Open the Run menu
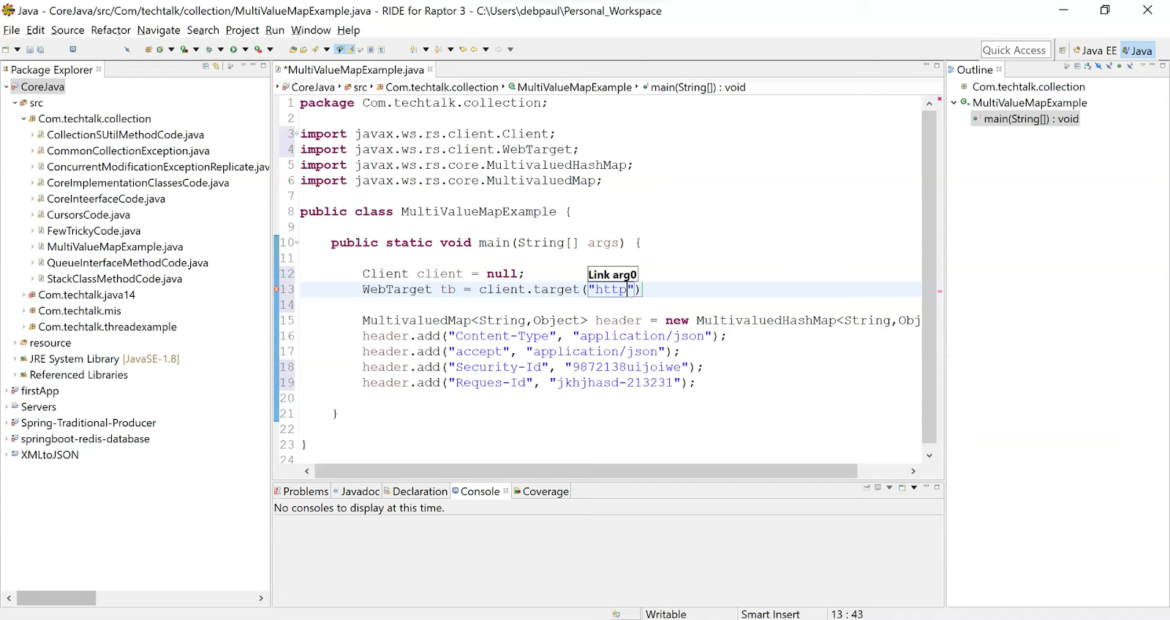1170x620 pixels. point(275,30)
